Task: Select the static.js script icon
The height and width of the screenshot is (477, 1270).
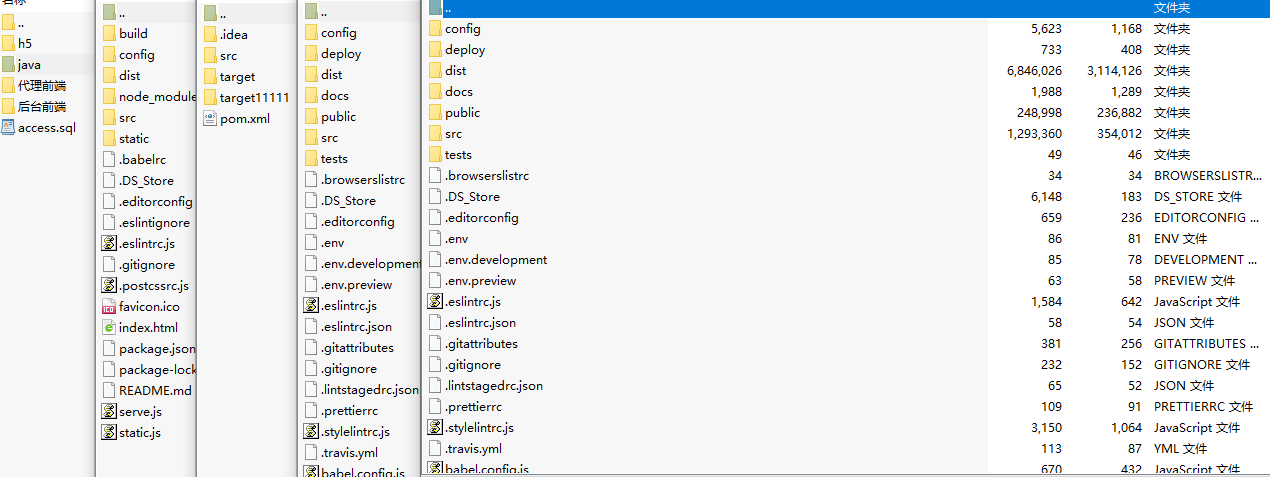Action: pos(109,433)
